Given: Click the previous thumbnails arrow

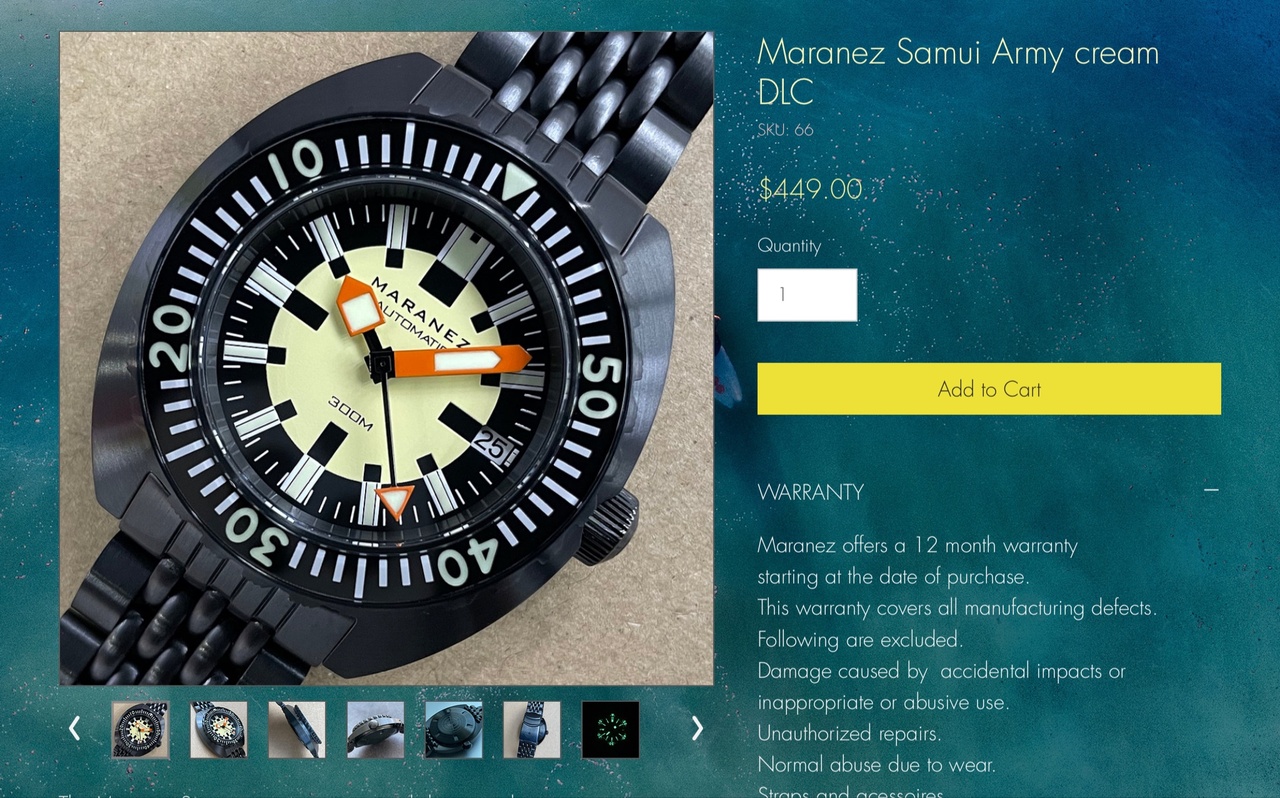Looking at the screenshot, I should (74, 729).
